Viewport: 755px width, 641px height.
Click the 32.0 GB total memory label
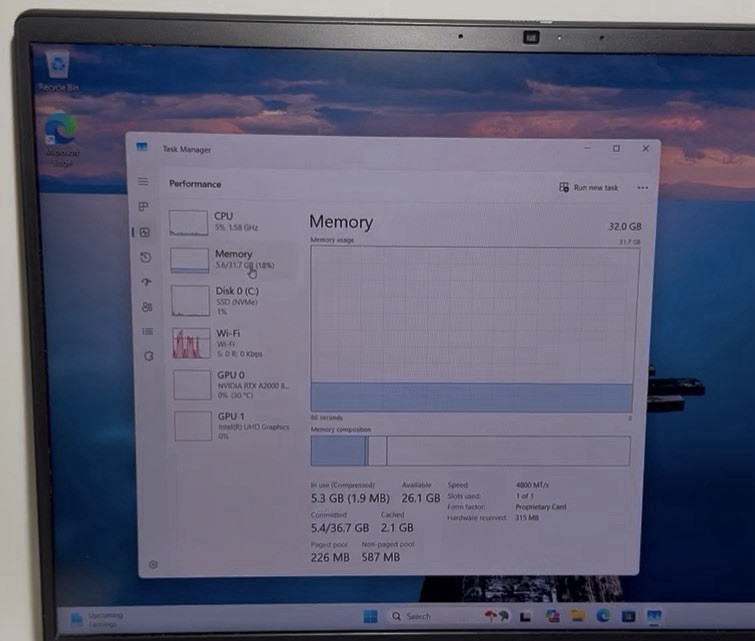pos(625,226)
